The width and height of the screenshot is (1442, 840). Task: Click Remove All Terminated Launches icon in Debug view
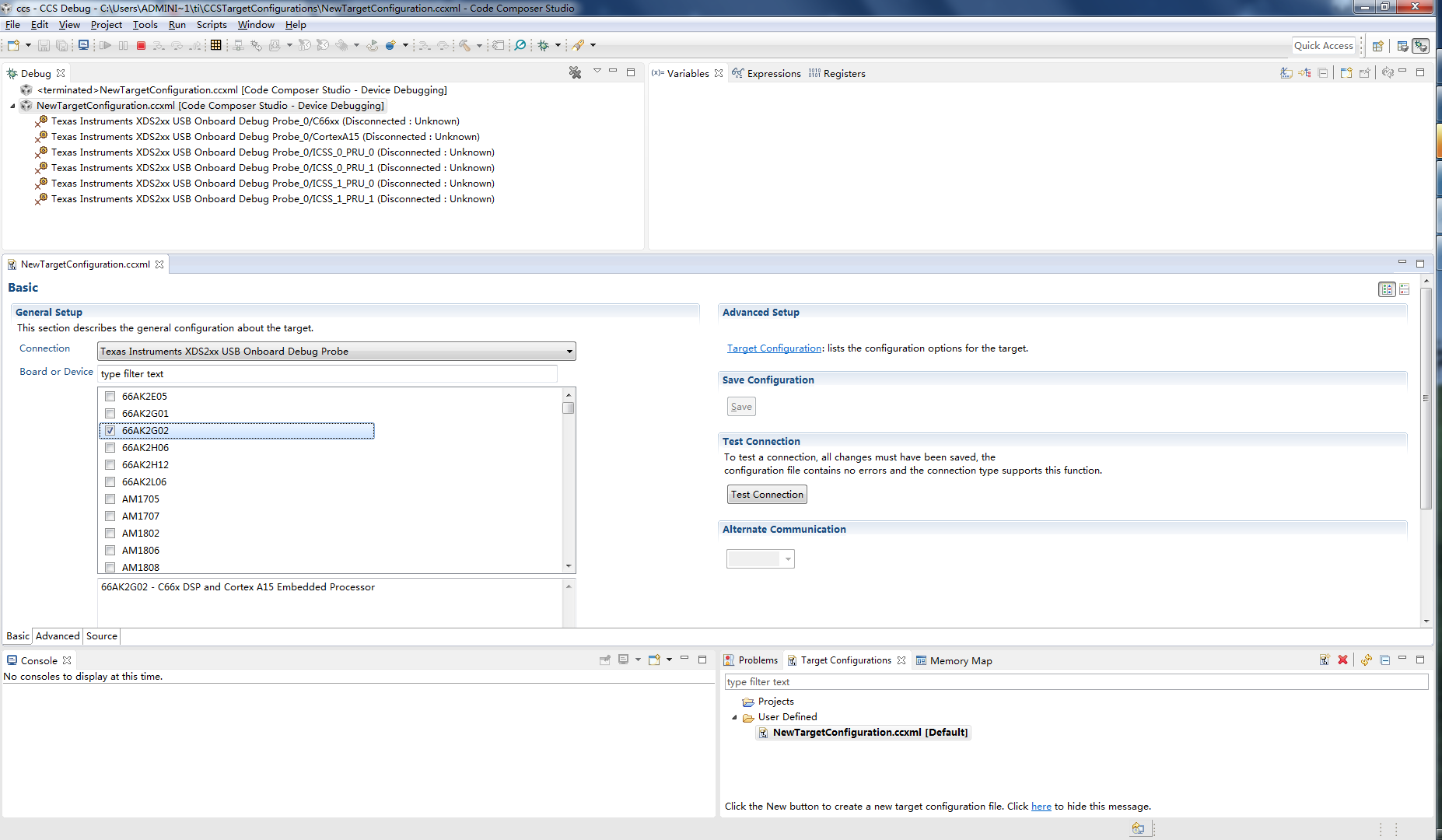576,72
